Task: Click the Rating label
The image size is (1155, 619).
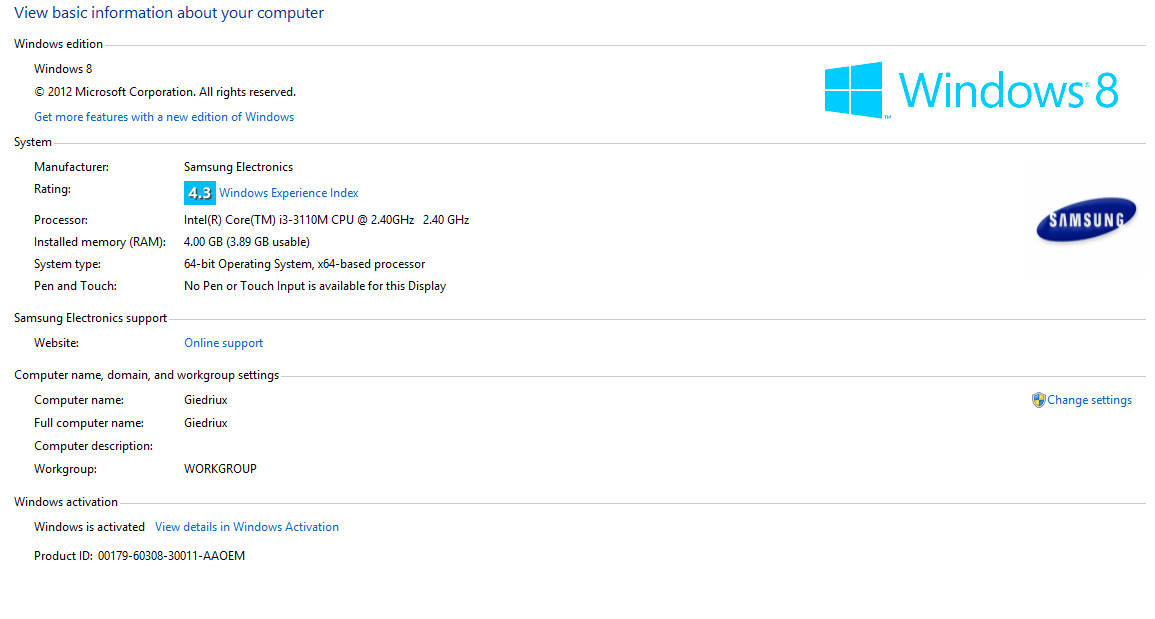Action: pos(52,189)
